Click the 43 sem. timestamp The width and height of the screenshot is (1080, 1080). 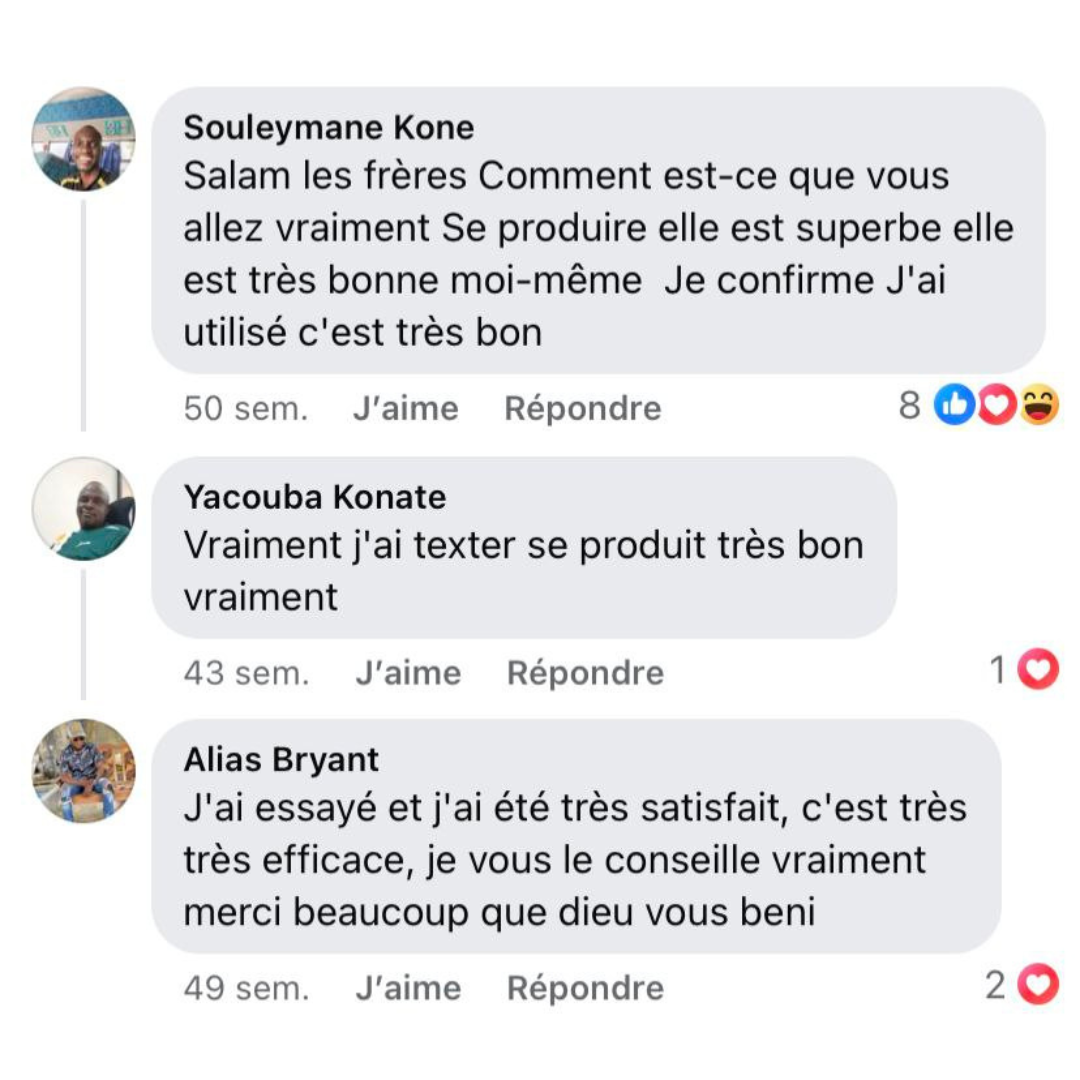[246, 673]
